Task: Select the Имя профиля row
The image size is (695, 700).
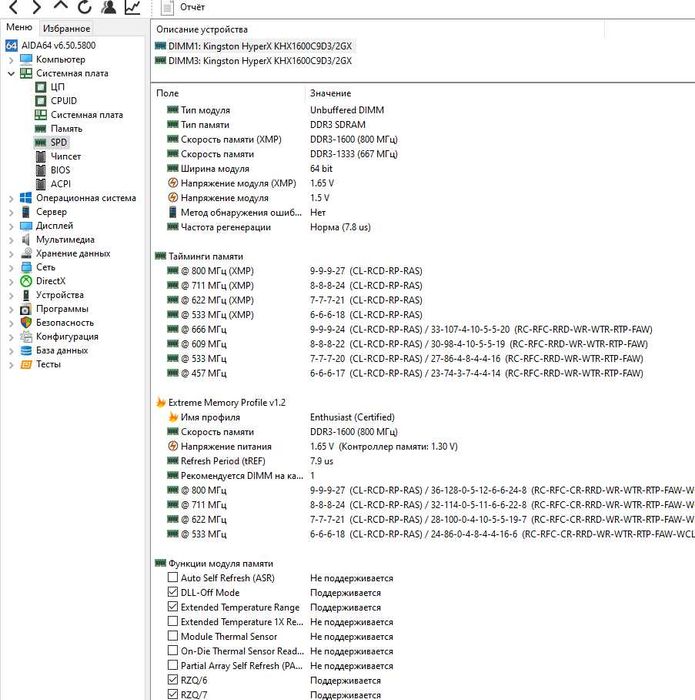Action: click(x=281, y=417)
